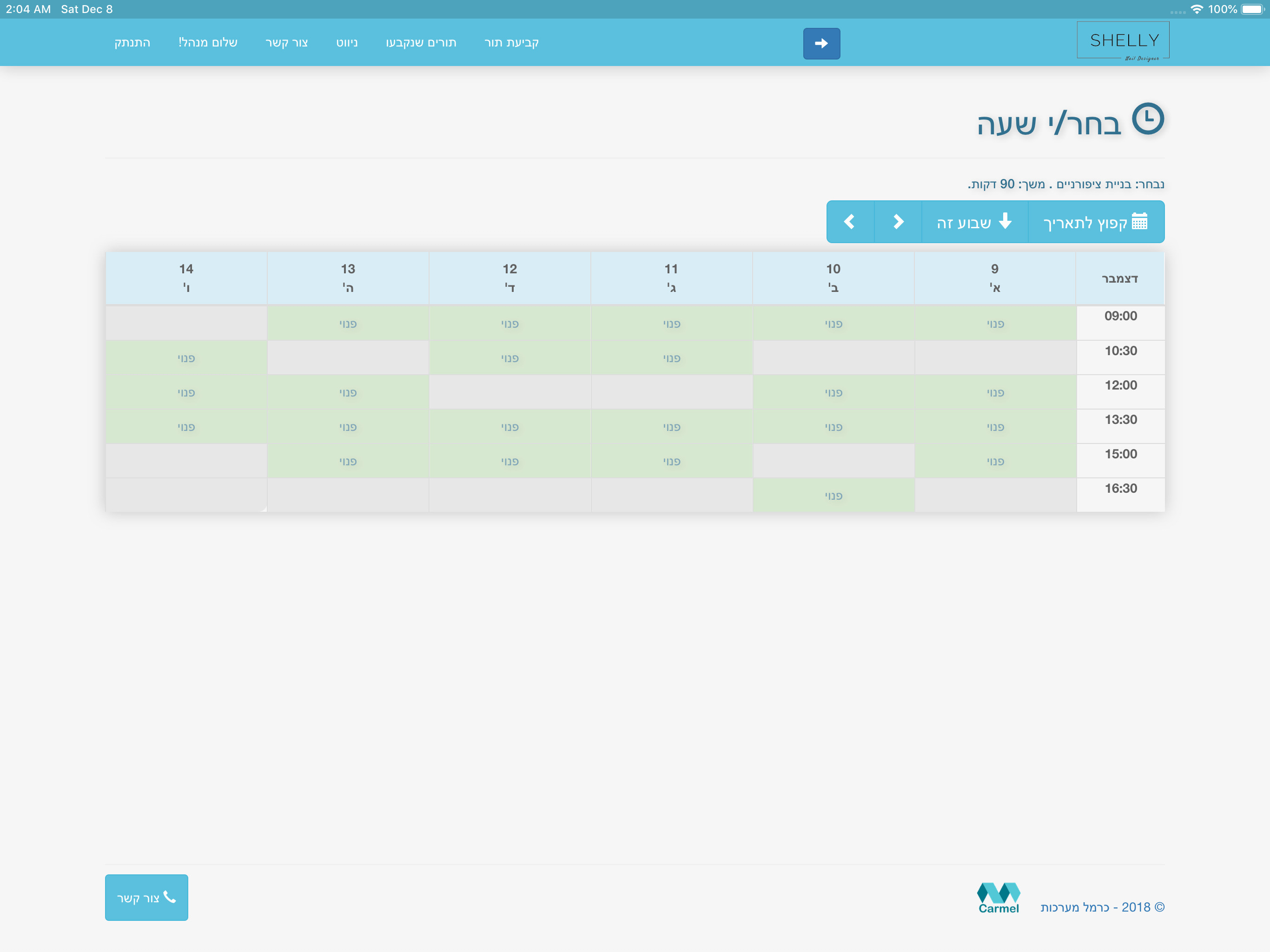
Task: Select the 13:30 free slot on day 9
Action: tap(995, 427)
